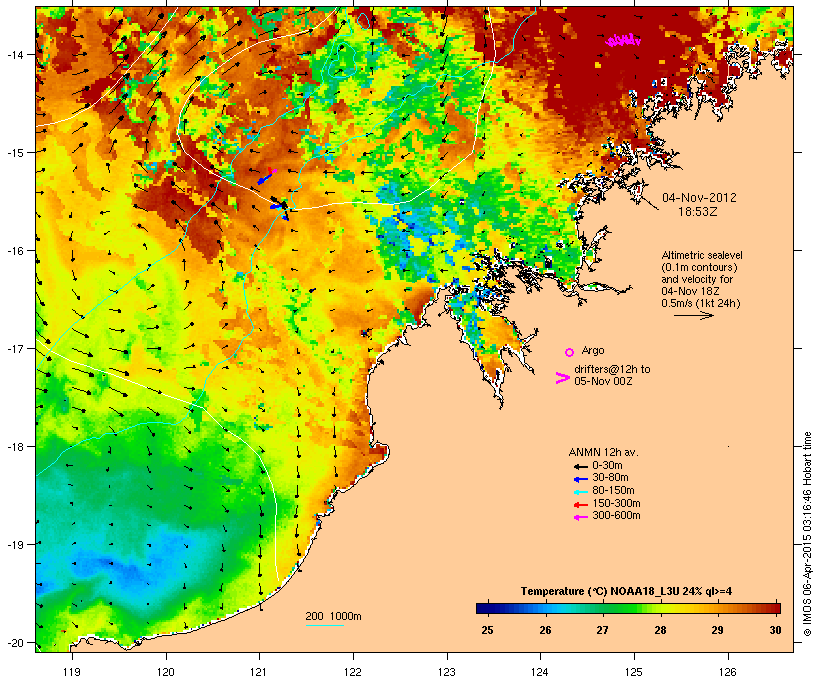Click the date label 04-Nov-2012
Screen dimensions: 820x680
click(699, 198)
